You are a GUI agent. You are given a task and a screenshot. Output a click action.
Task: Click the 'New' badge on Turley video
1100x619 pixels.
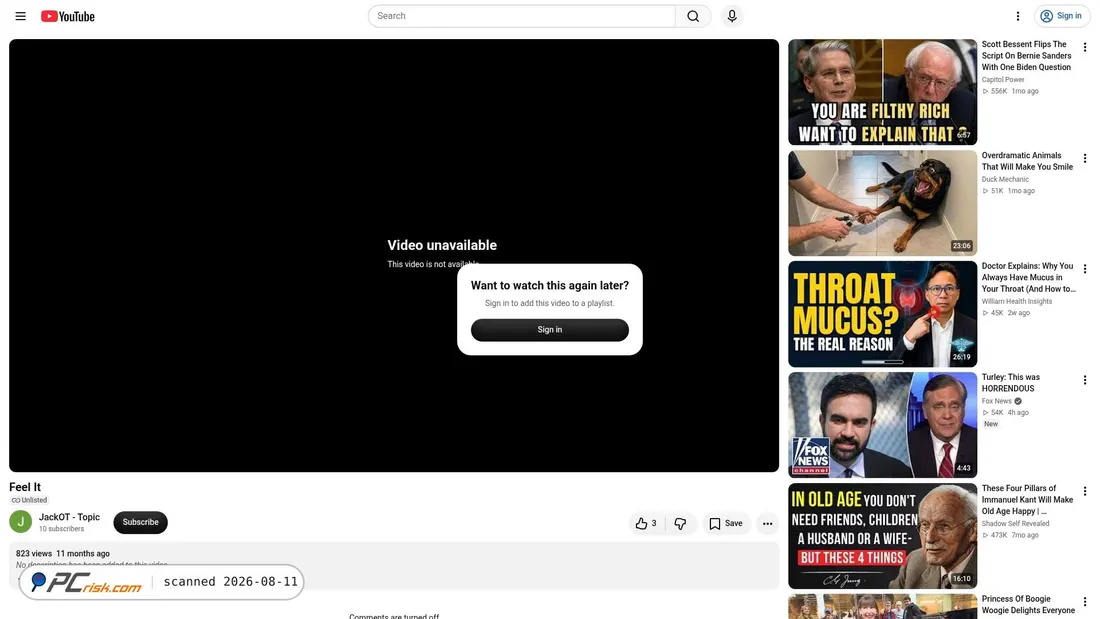coord(991,424)
